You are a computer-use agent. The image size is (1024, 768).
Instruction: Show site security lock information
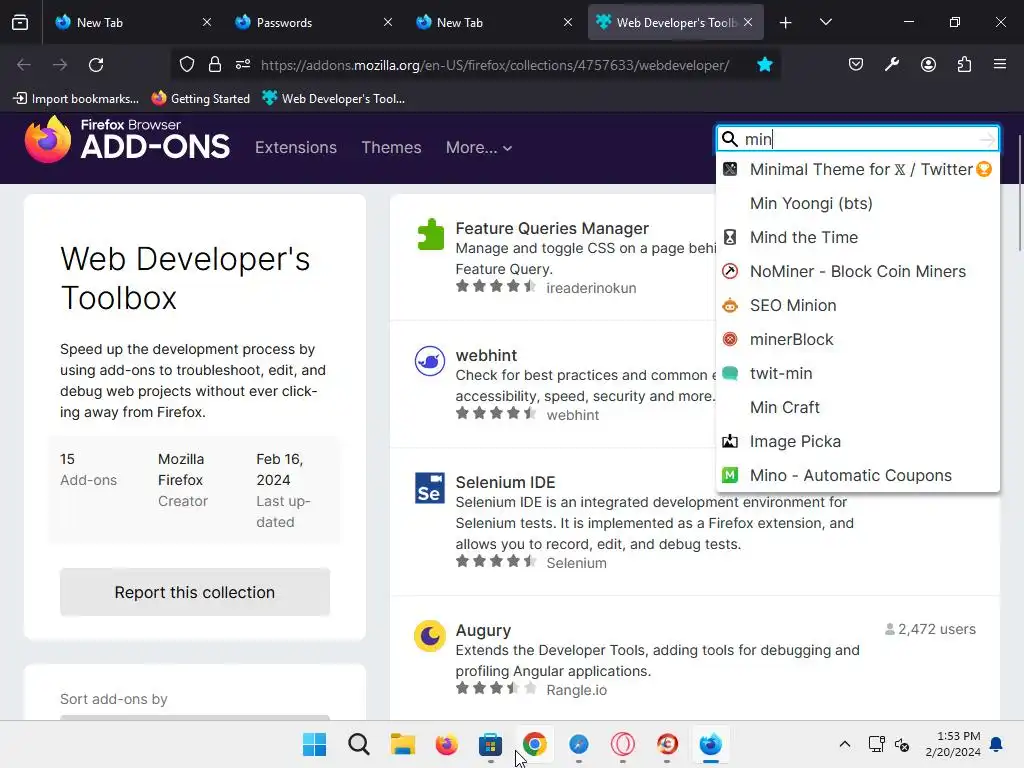point(215,65)
